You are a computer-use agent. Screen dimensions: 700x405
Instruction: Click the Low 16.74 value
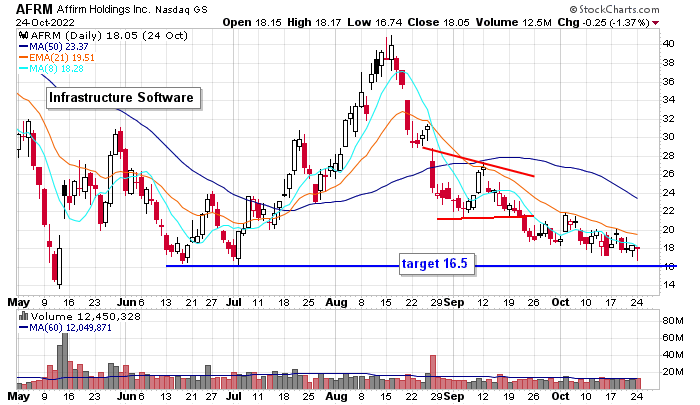click(x=375, y=22)
